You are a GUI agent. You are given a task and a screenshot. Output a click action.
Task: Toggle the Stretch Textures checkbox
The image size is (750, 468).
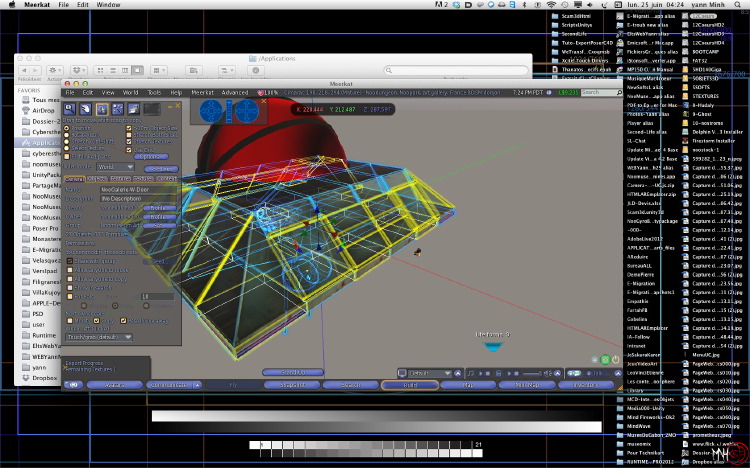point(129,142)
